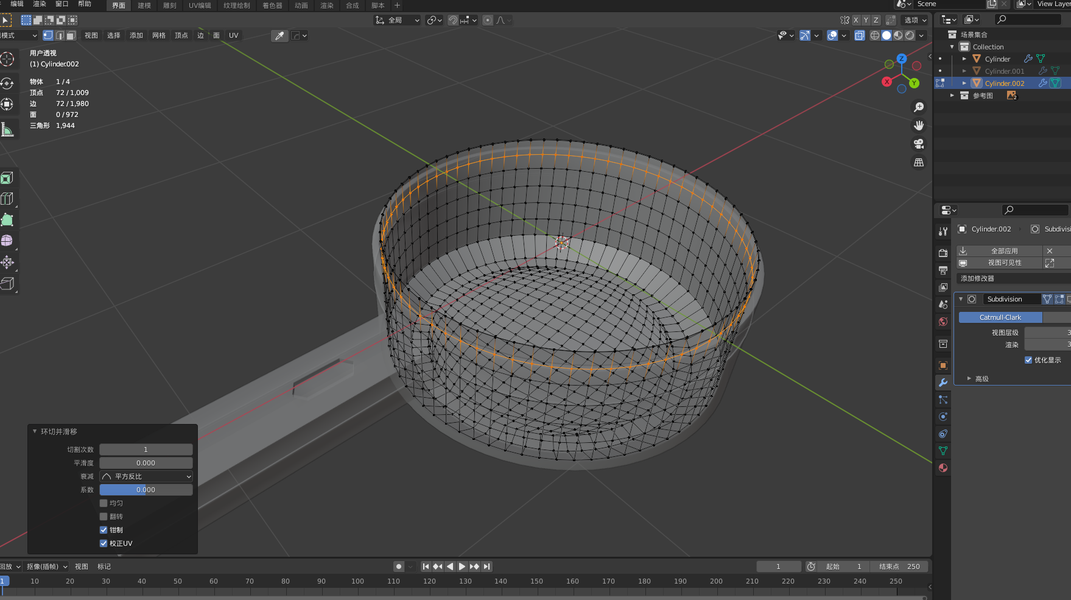Select wireframe viewport shading mode
Image resolution: width=1071 pixels, height=600 pixels.
[875, 36]
